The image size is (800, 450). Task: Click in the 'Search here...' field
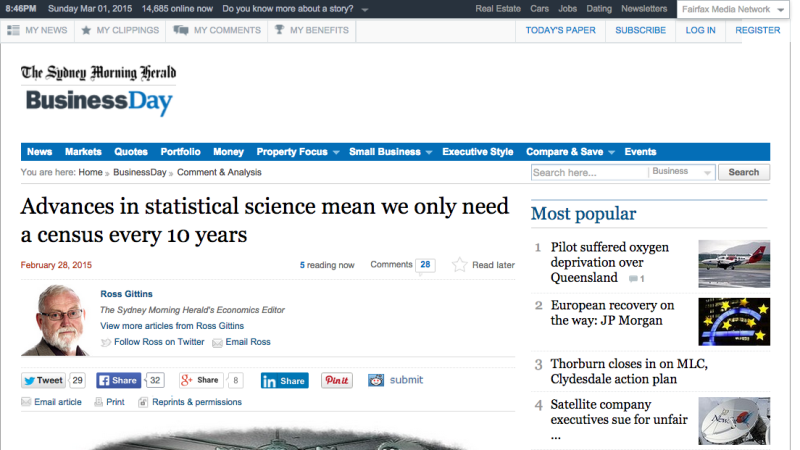(589, 172)
